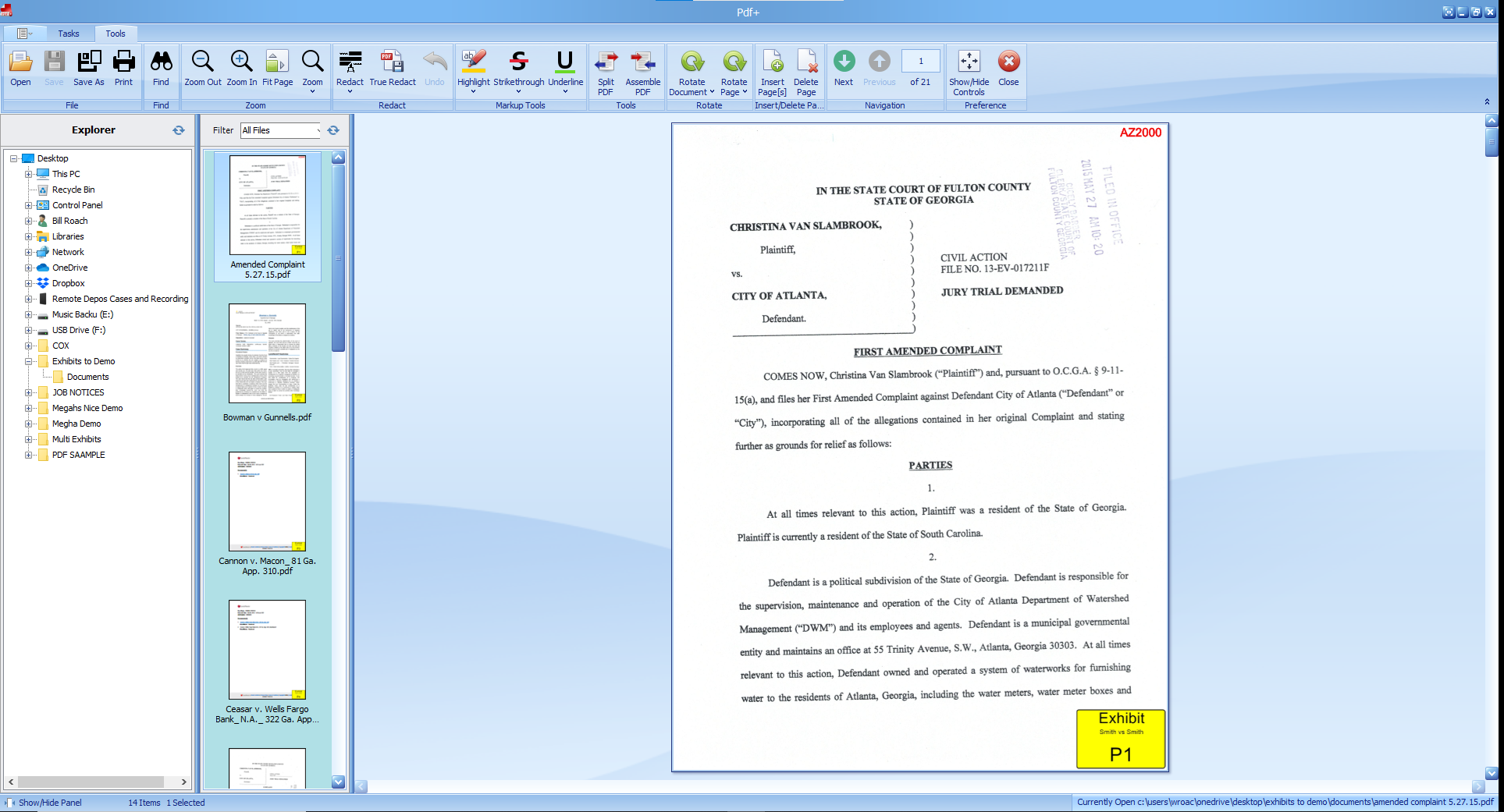Split PDF into parts
This screenshot has height=812, width=1504.
(x=606, y=73)
